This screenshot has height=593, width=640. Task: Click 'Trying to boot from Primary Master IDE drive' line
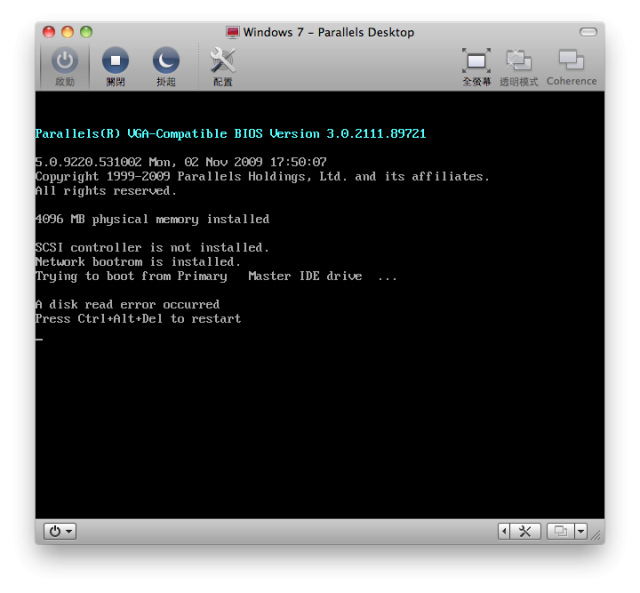(216, 277)
